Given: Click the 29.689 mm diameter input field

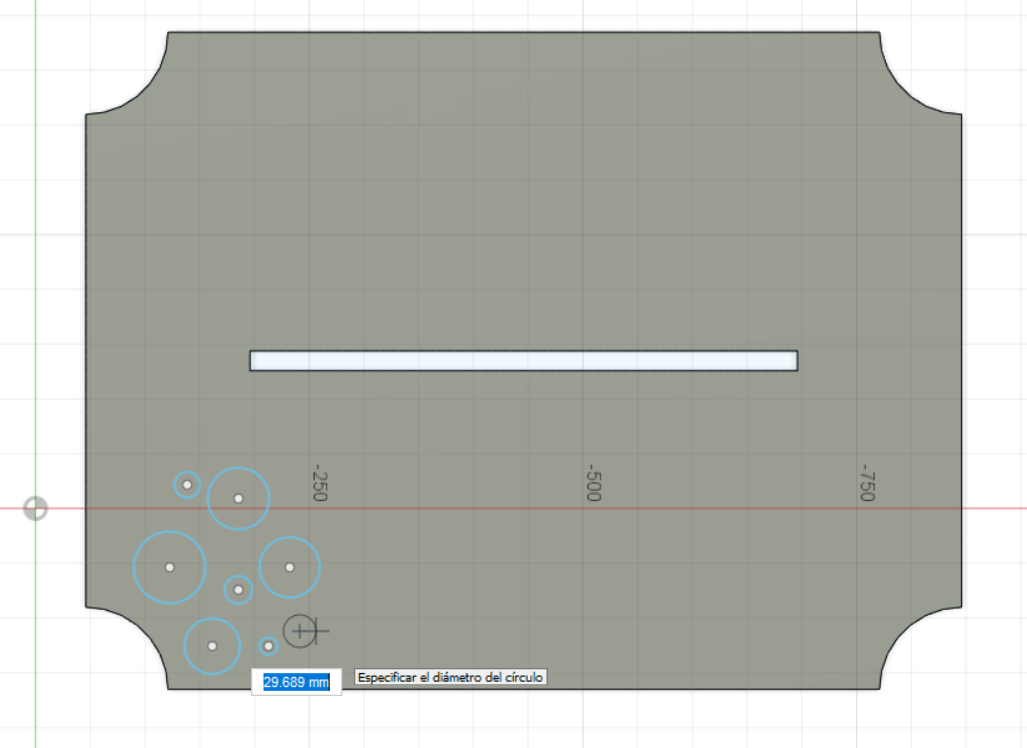Looking at the screenshot, I should pos(296,682).
